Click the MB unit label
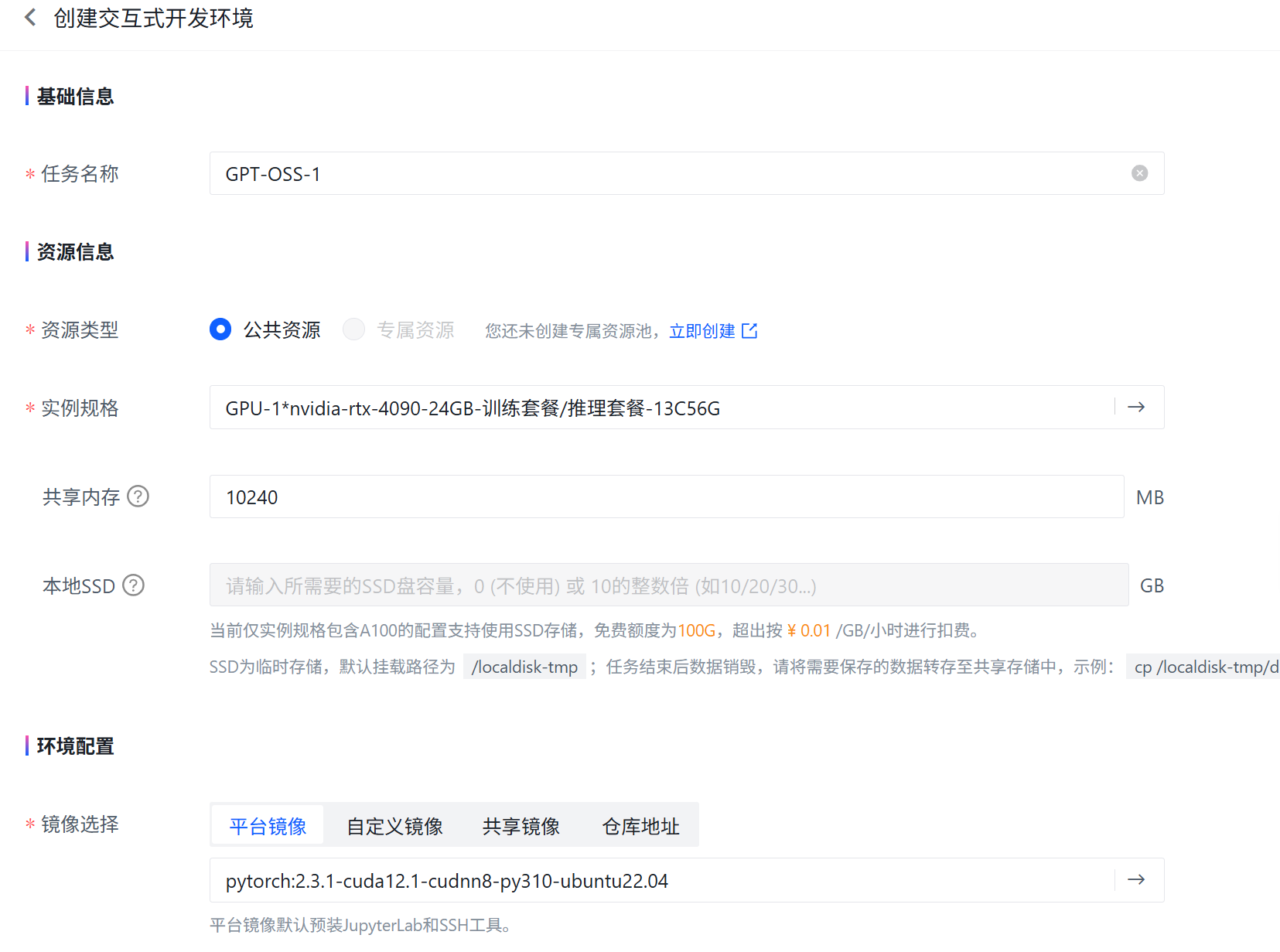The image size is (1280, 952). pos(1150,497)
